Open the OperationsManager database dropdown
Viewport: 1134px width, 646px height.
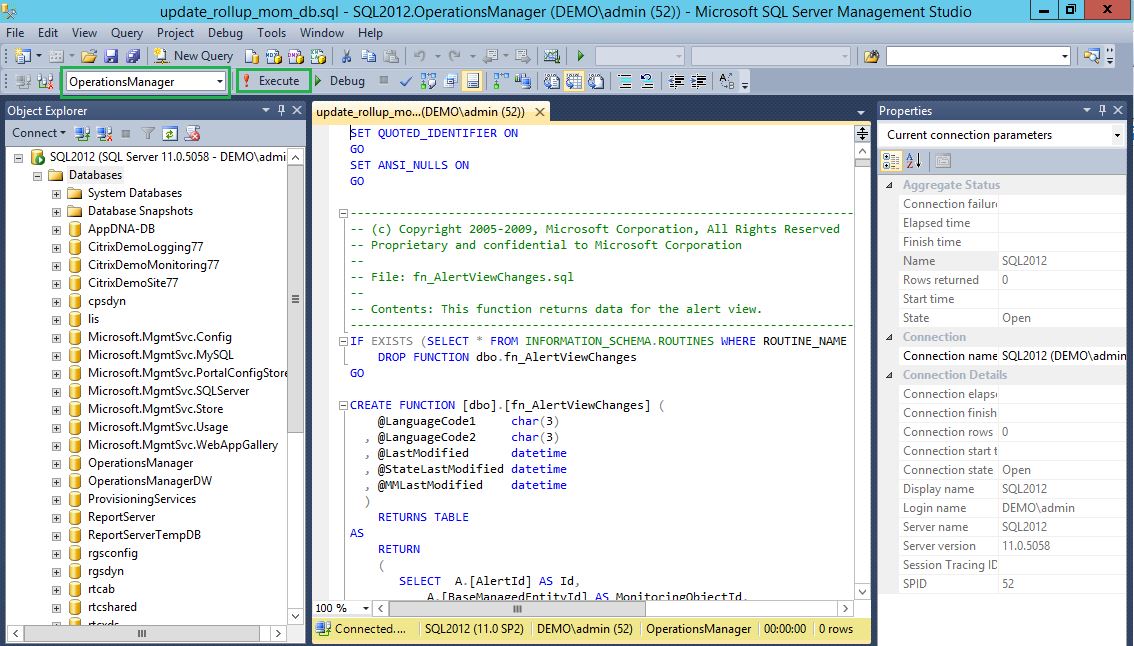tap(220, 82)
